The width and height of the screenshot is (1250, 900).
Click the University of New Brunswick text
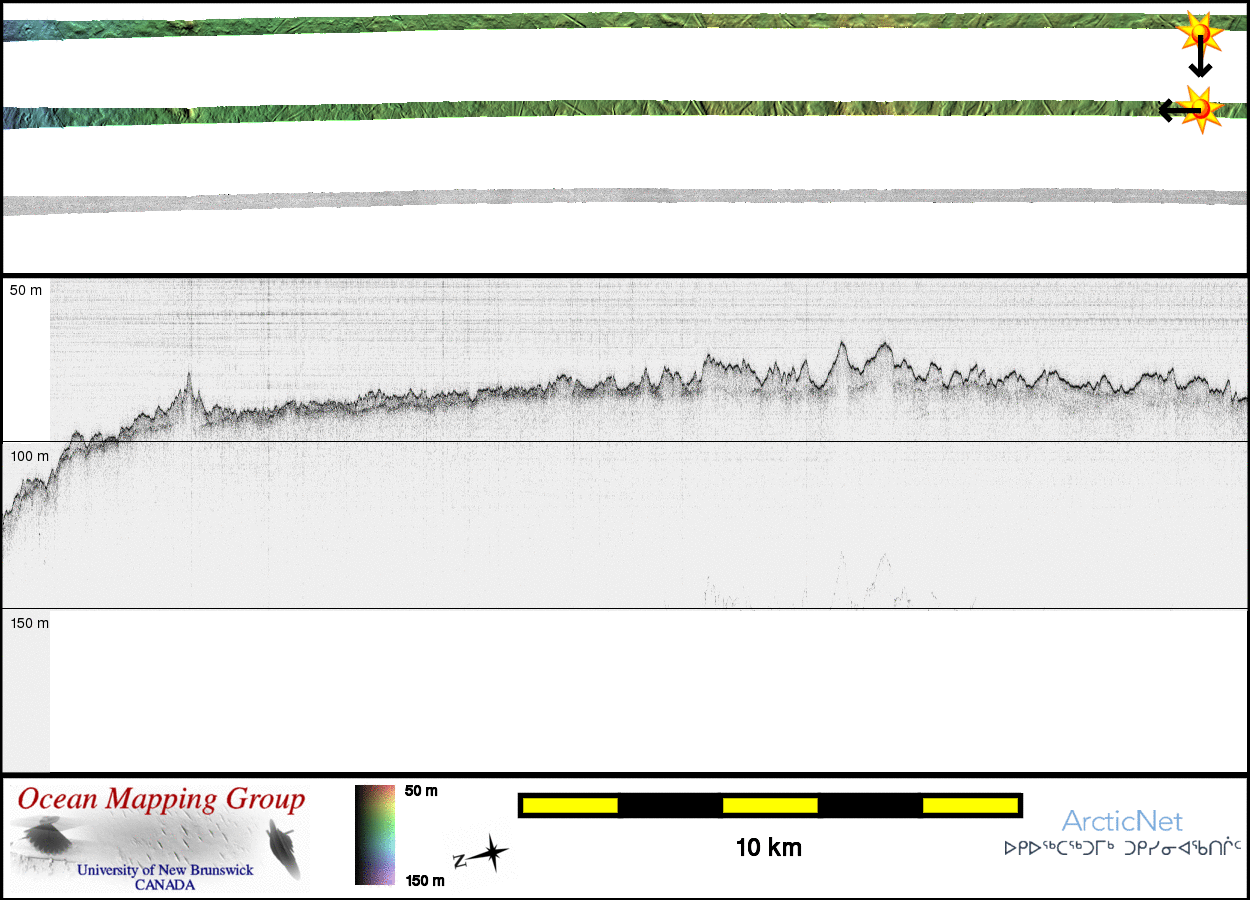click(165, 870)
